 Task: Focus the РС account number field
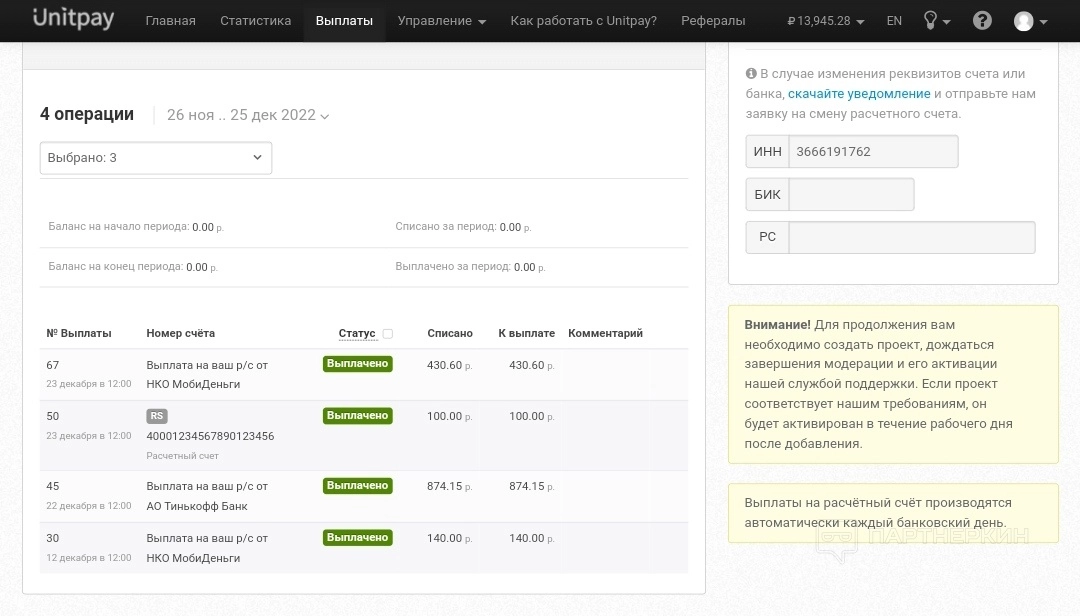(911, 238)
